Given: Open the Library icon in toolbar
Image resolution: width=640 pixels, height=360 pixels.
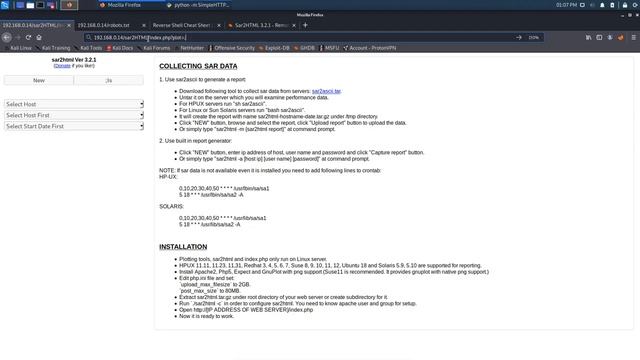Looking at the screenshot, I should pyautogui.click(x=589, y=37).
